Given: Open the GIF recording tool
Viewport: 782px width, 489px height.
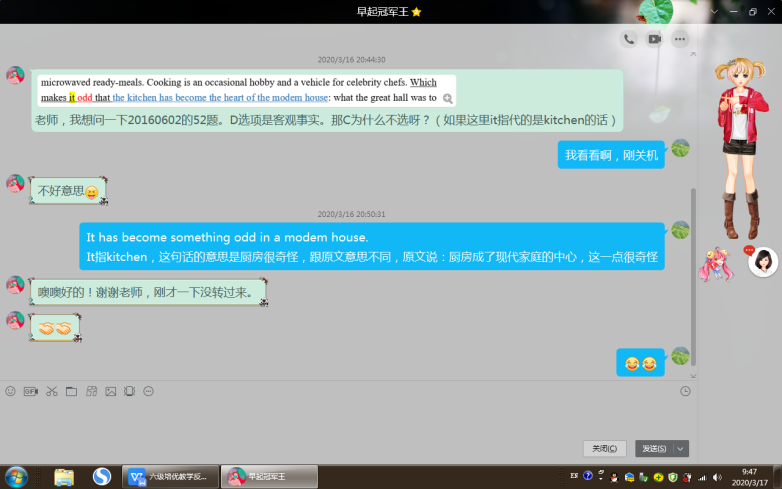Looking at the screenshot, I should [30, 391].
